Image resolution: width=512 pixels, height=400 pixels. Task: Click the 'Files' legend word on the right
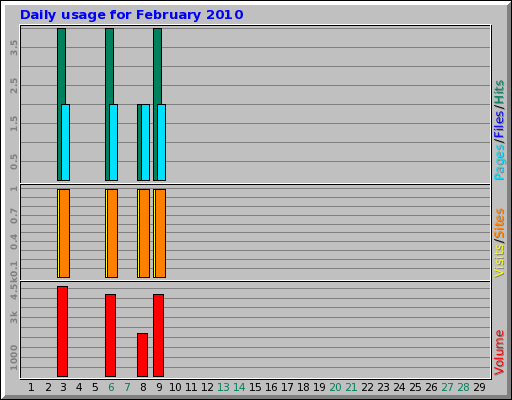point(499,124)
